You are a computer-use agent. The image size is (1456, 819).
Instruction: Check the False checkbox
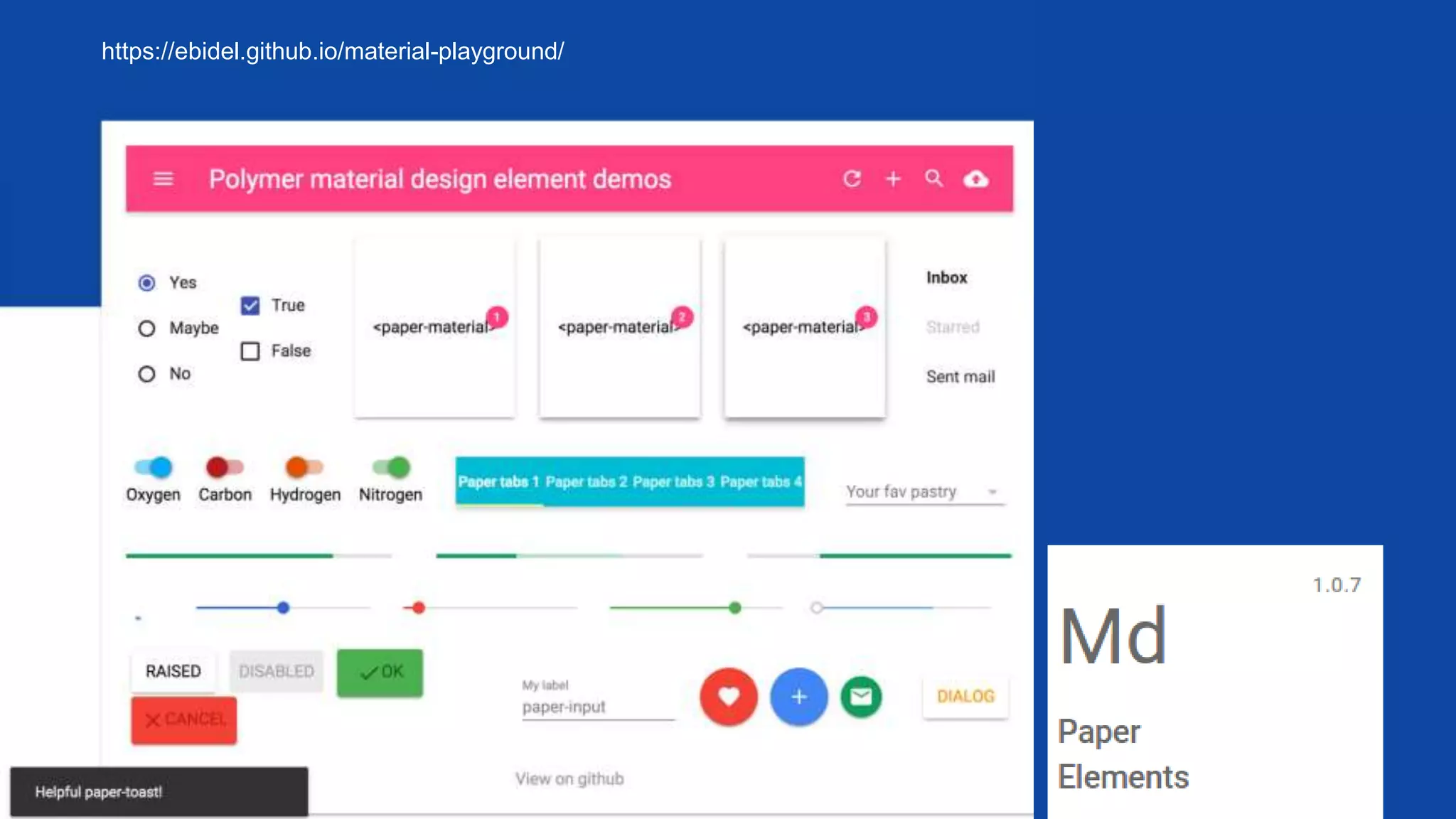[x=250, y=351]
